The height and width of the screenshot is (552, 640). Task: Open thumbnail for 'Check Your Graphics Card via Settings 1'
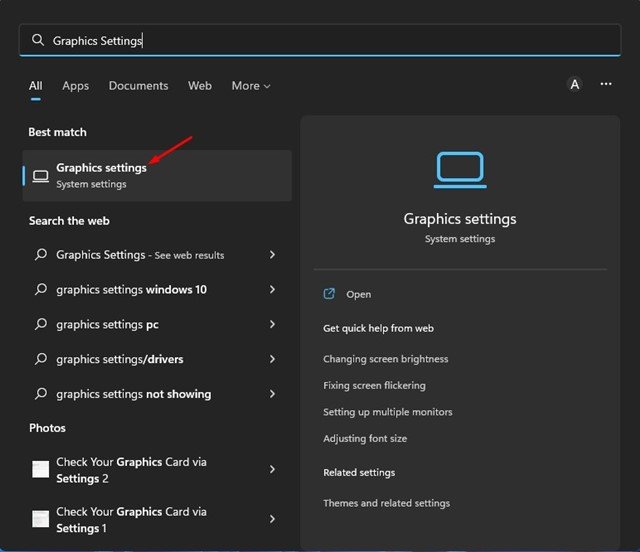point(40,519)
